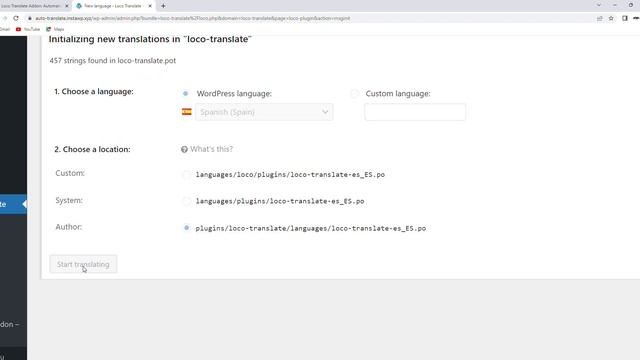Bookmark this page with the star icon
Viewport: 640px width, 360px height.
[x=611, y=18]
